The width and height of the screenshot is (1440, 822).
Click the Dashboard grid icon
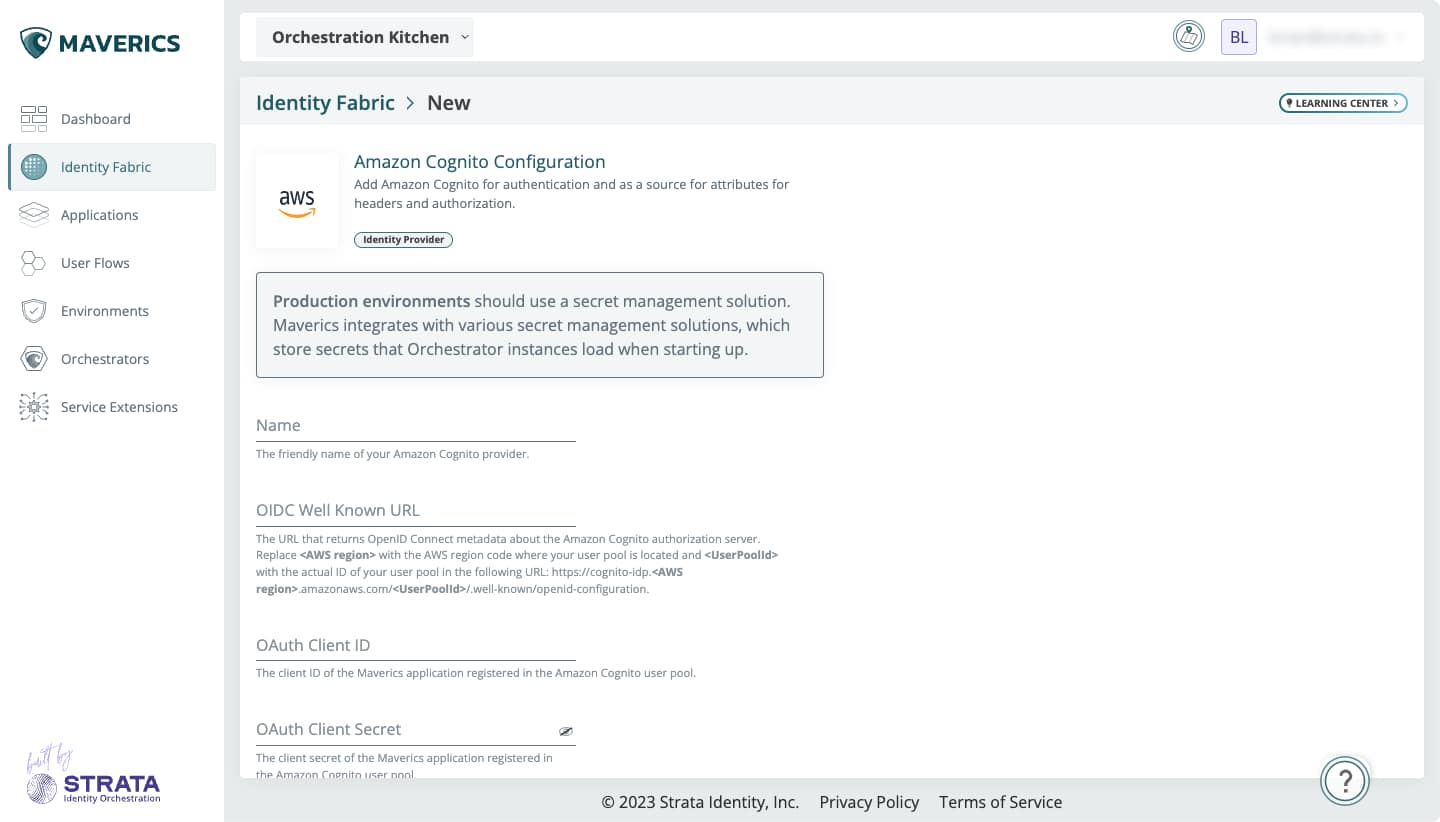34,119
